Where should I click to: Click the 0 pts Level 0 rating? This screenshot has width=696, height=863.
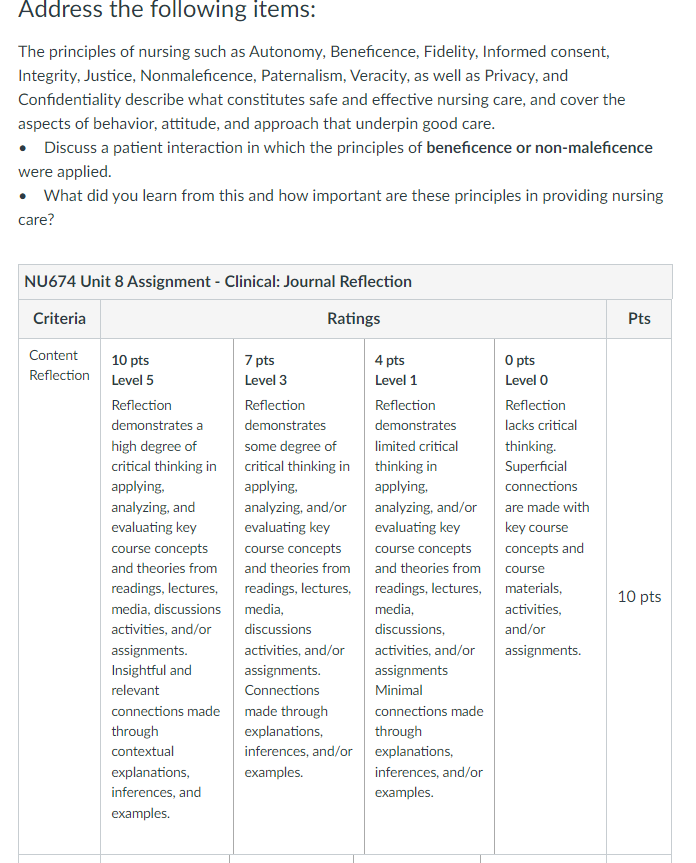click(x=527, y=370)
